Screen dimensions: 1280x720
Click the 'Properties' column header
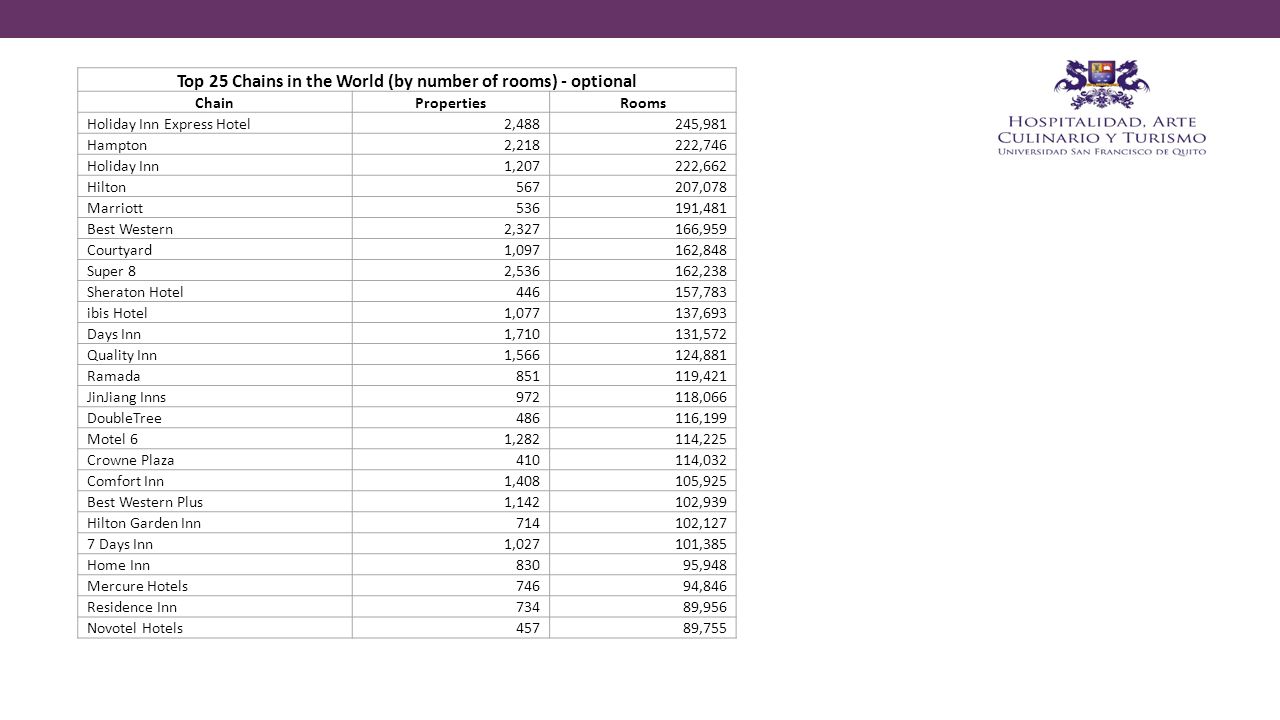pyautogui.click(x=451, y=103)
